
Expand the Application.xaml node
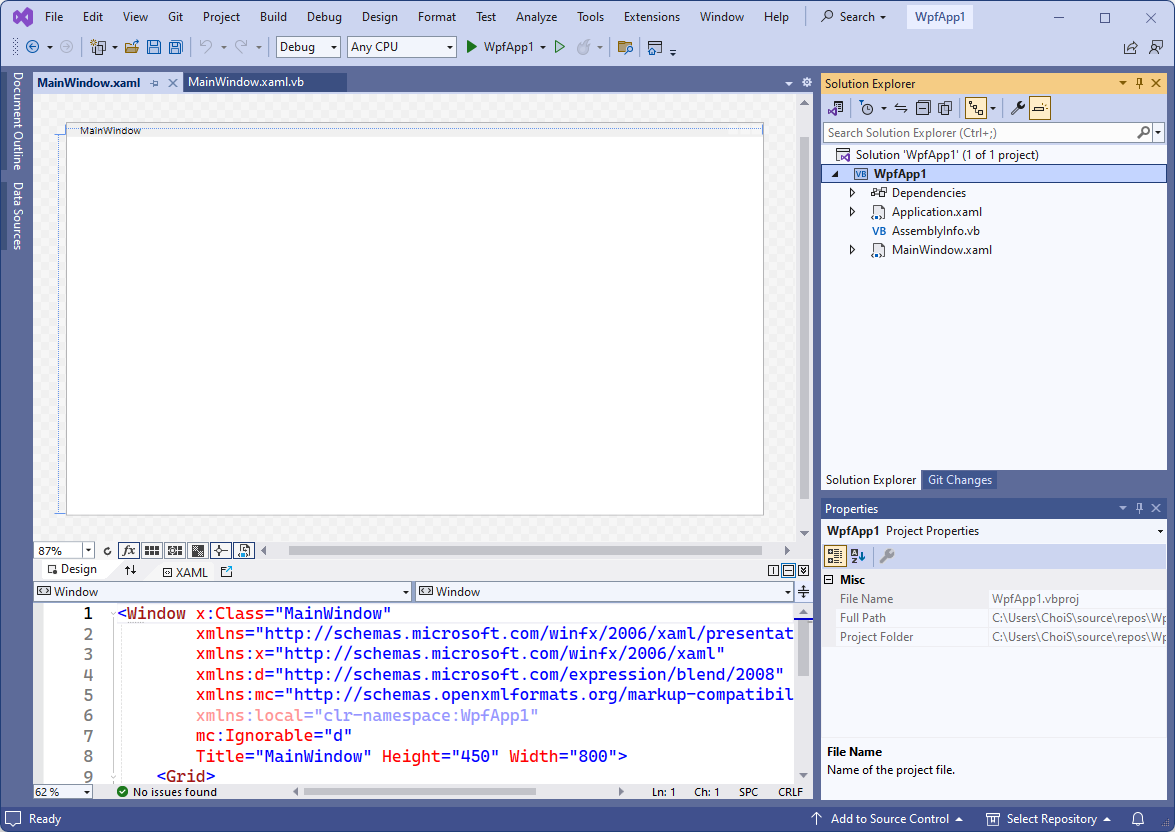(x=852, y=212)
